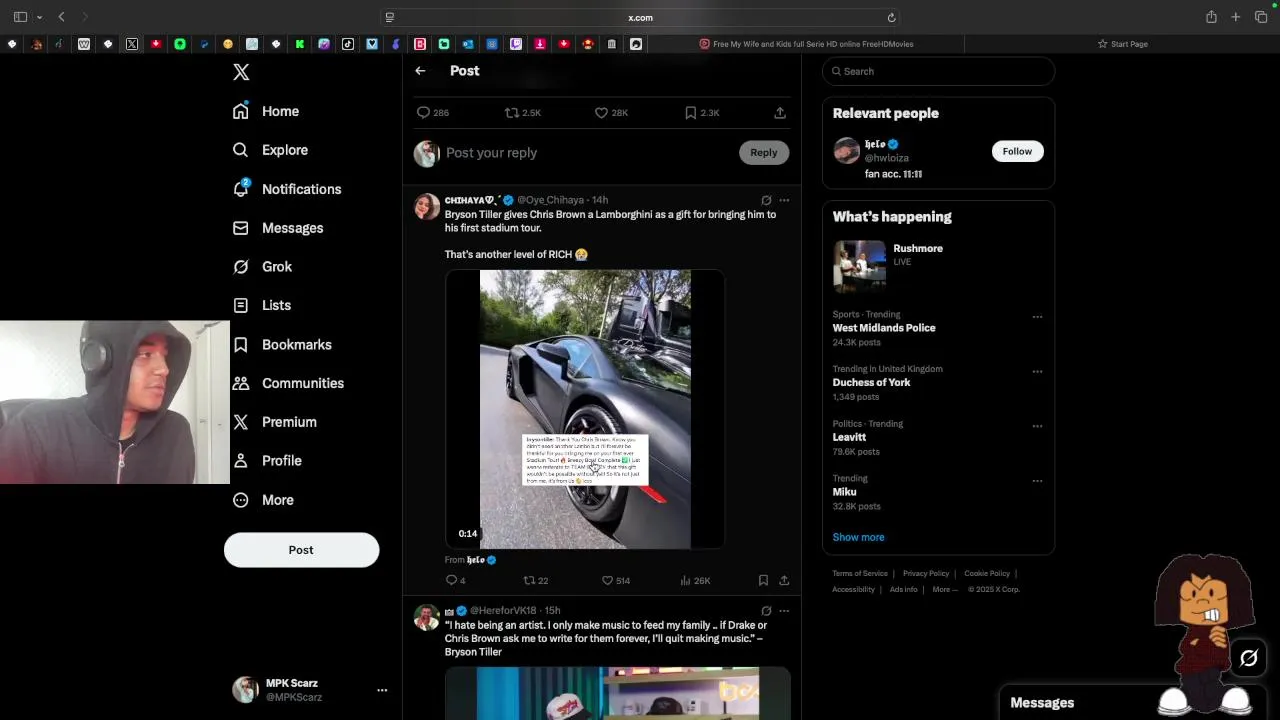
Task: Share the Chihaya post
Action: click(784, 580)
